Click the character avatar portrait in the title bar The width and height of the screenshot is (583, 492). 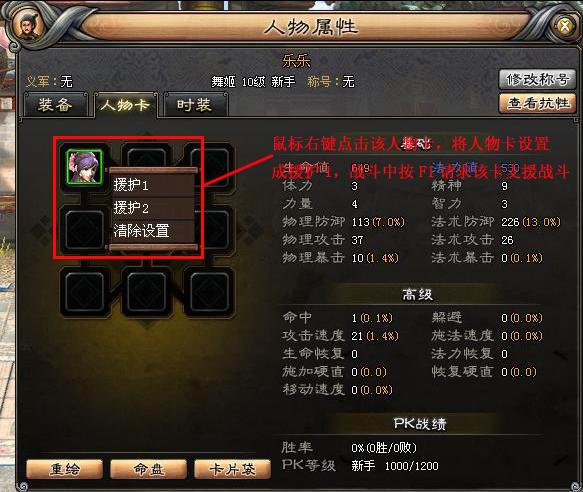[27, 27]
